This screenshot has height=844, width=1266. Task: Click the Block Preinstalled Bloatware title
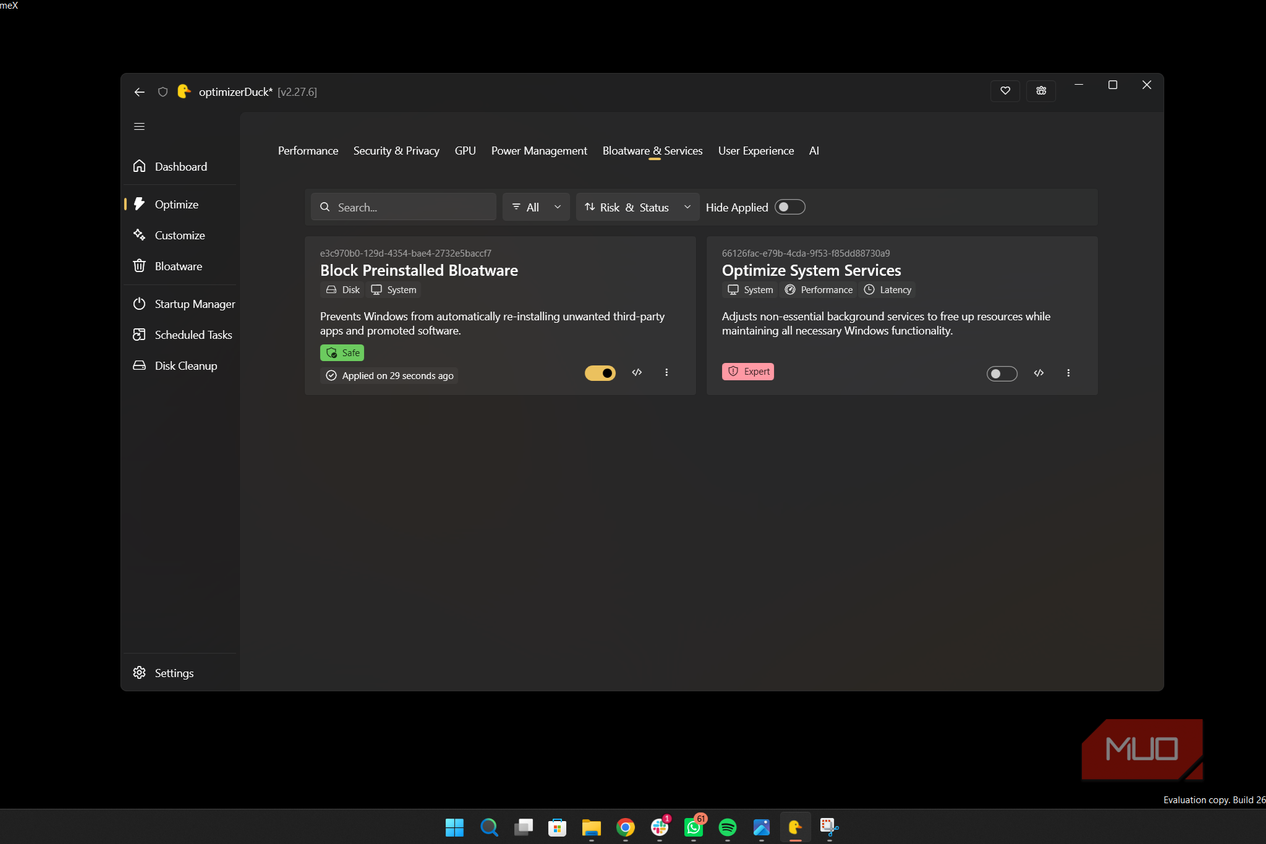coord(419,270)
